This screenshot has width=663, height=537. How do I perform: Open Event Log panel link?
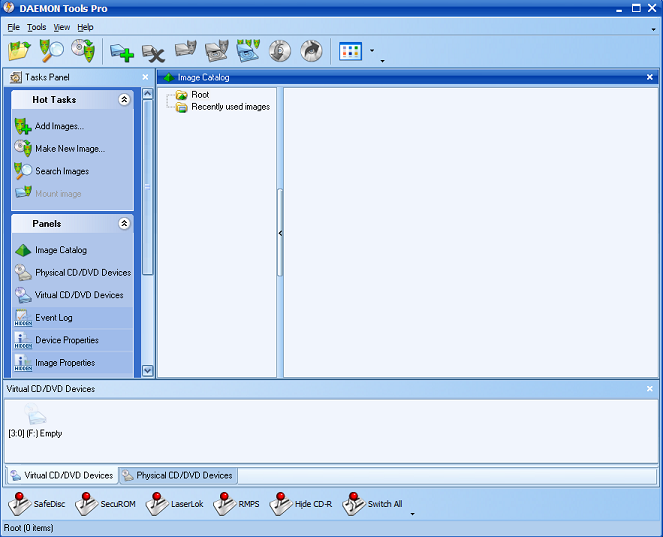coord(53,318)
